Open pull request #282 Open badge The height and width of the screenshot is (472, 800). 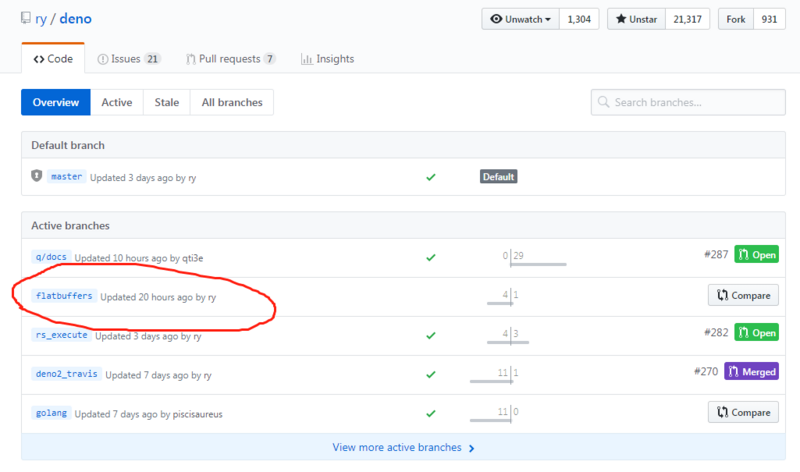point(757,332)
